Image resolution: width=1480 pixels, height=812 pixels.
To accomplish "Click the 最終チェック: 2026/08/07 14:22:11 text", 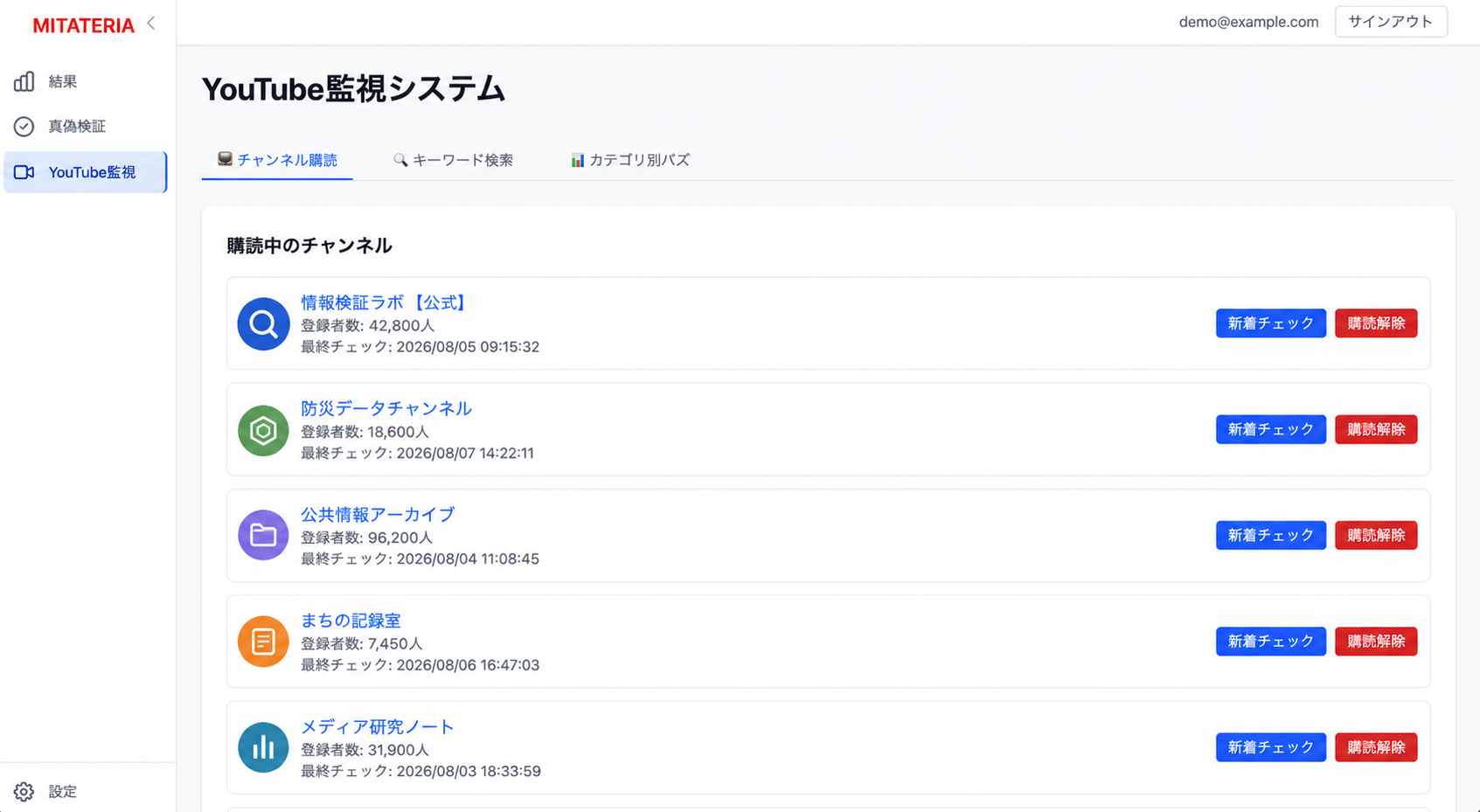I will pos(418,453).
